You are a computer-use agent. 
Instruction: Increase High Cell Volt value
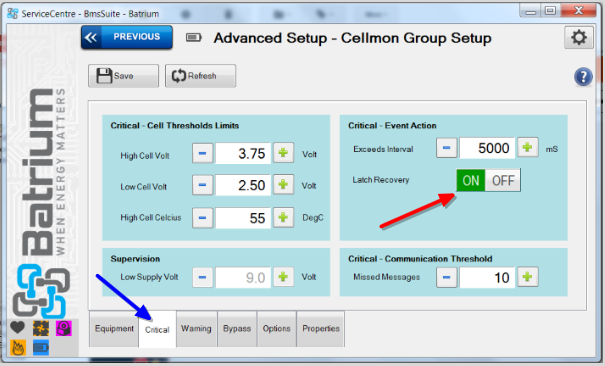[x=283, y=153]
